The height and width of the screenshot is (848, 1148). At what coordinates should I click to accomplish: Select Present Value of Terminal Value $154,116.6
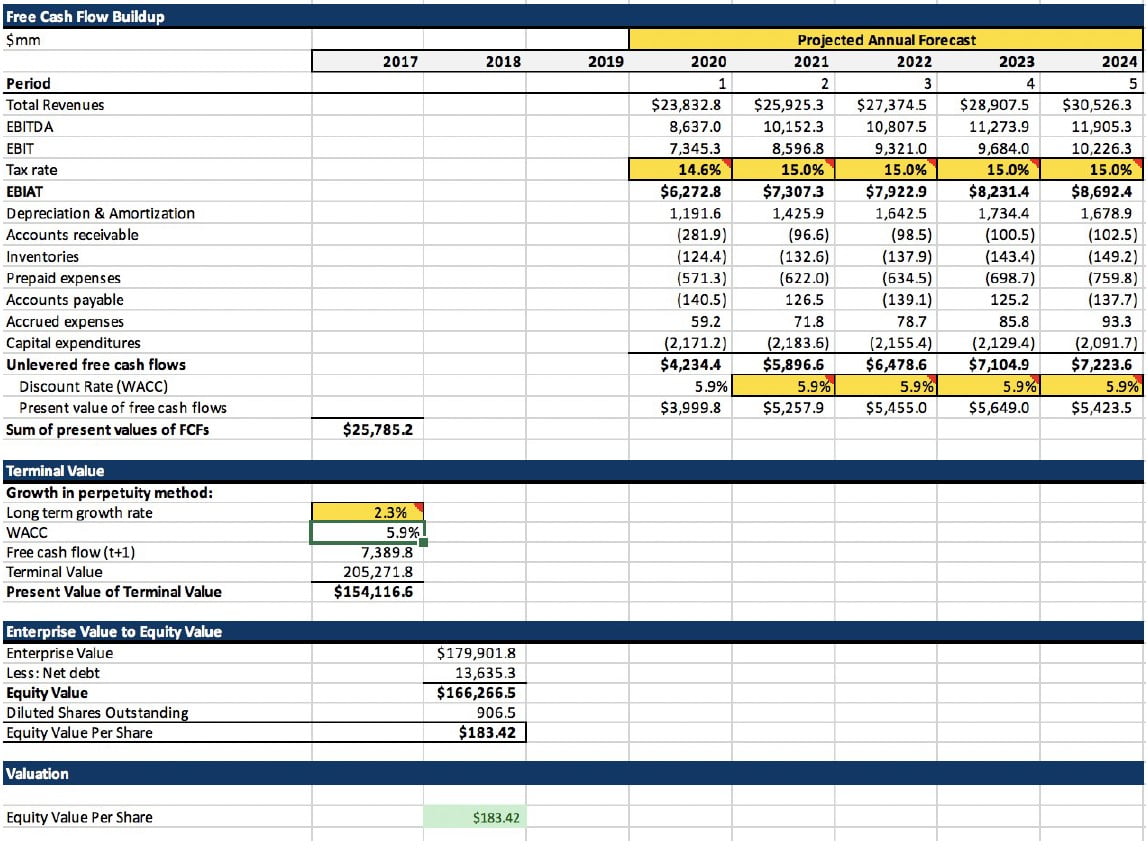[x=367, y=592]
